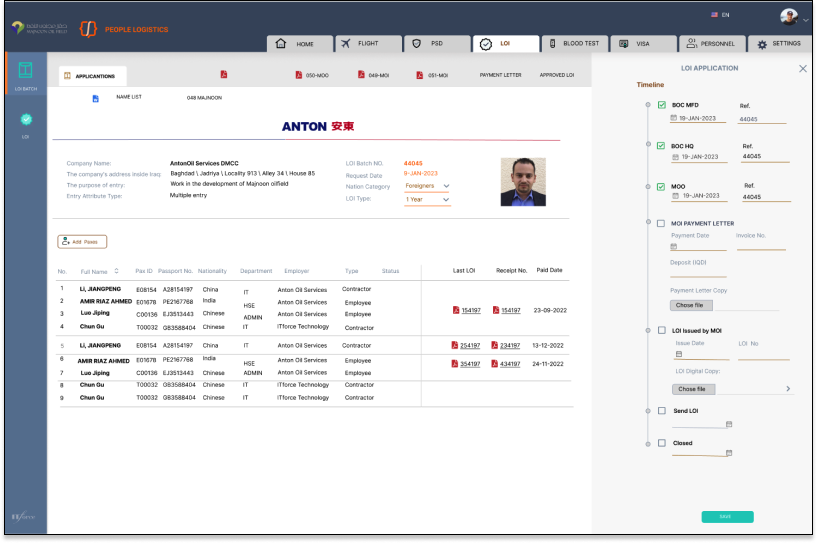817x543 pixels.
Task: Open calendar icon for Send LOI date
Action: coord(729,424)
